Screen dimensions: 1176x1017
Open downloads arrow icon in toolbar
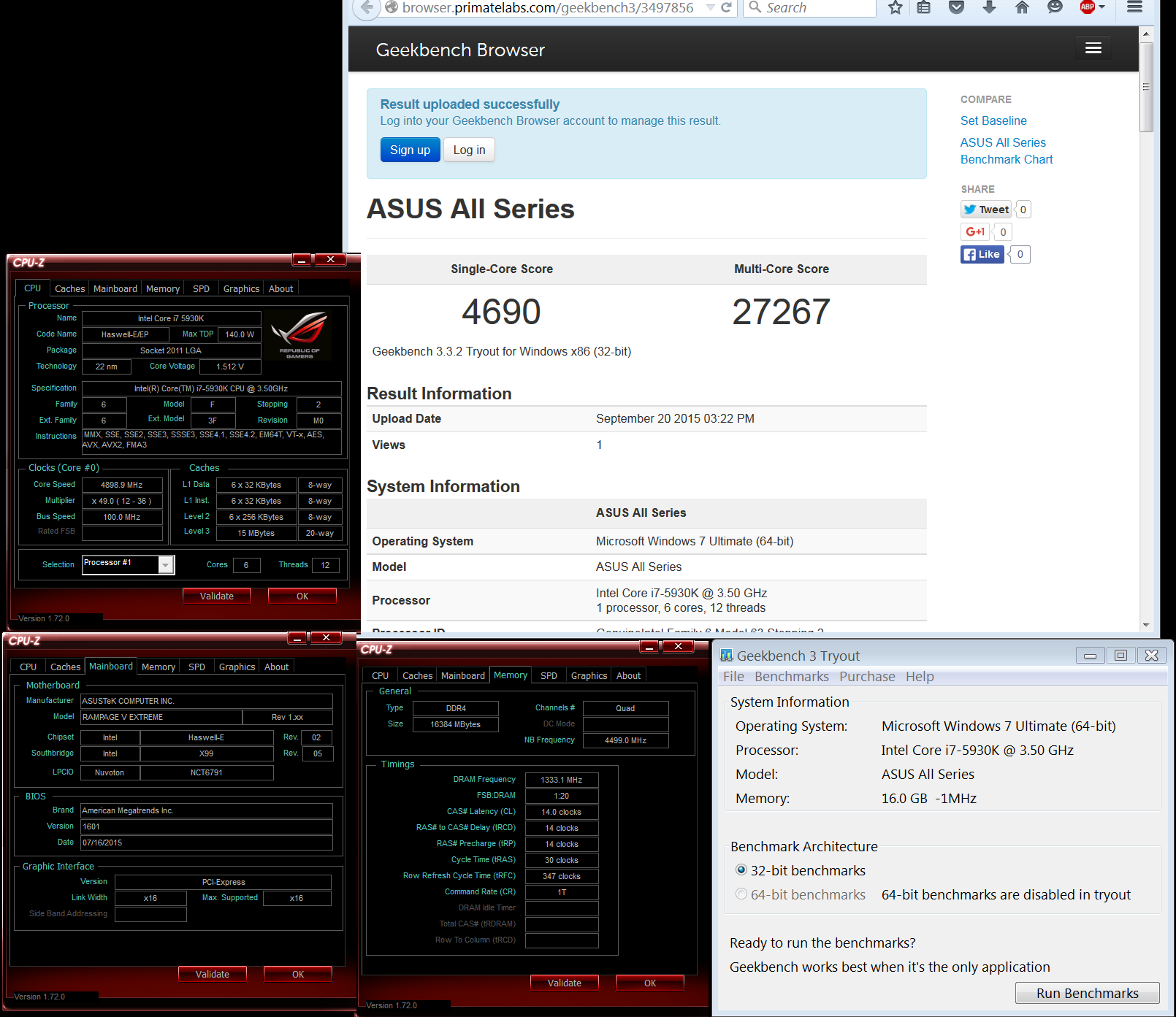(x=989, y=8)
